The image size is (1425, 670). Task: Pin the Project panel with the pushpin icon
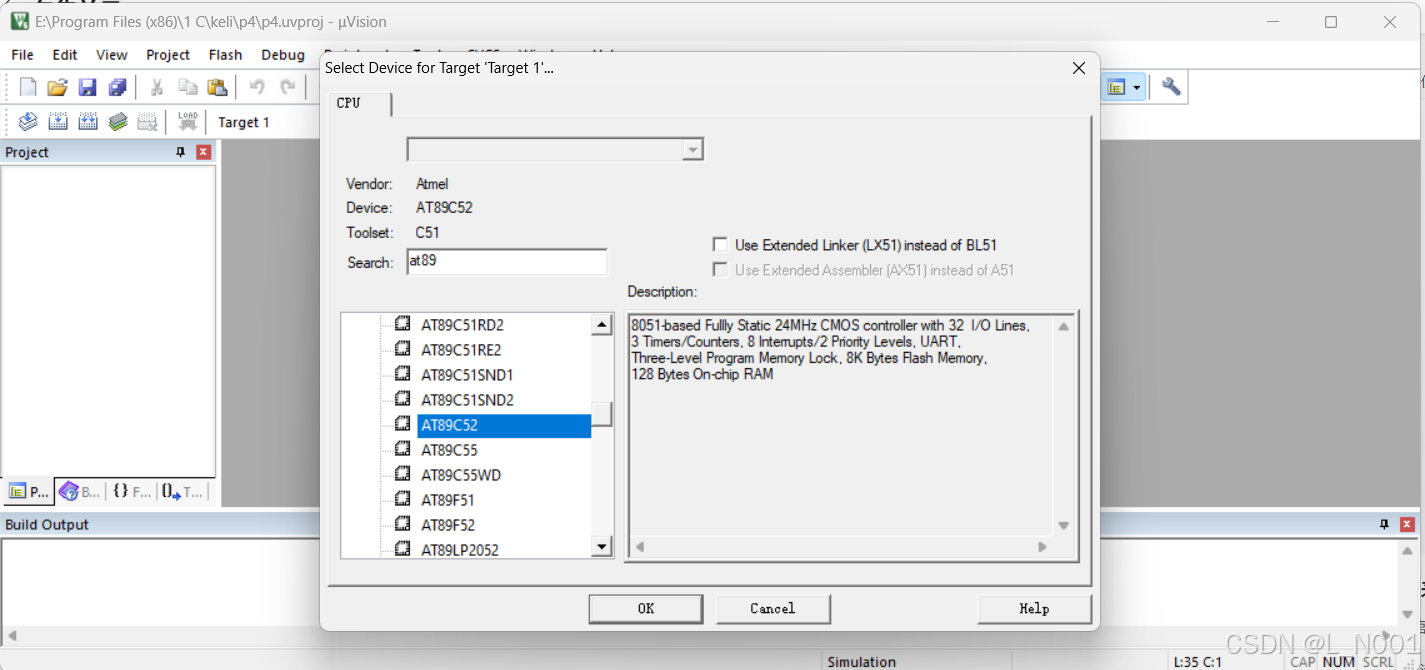(x=181, y=152)
